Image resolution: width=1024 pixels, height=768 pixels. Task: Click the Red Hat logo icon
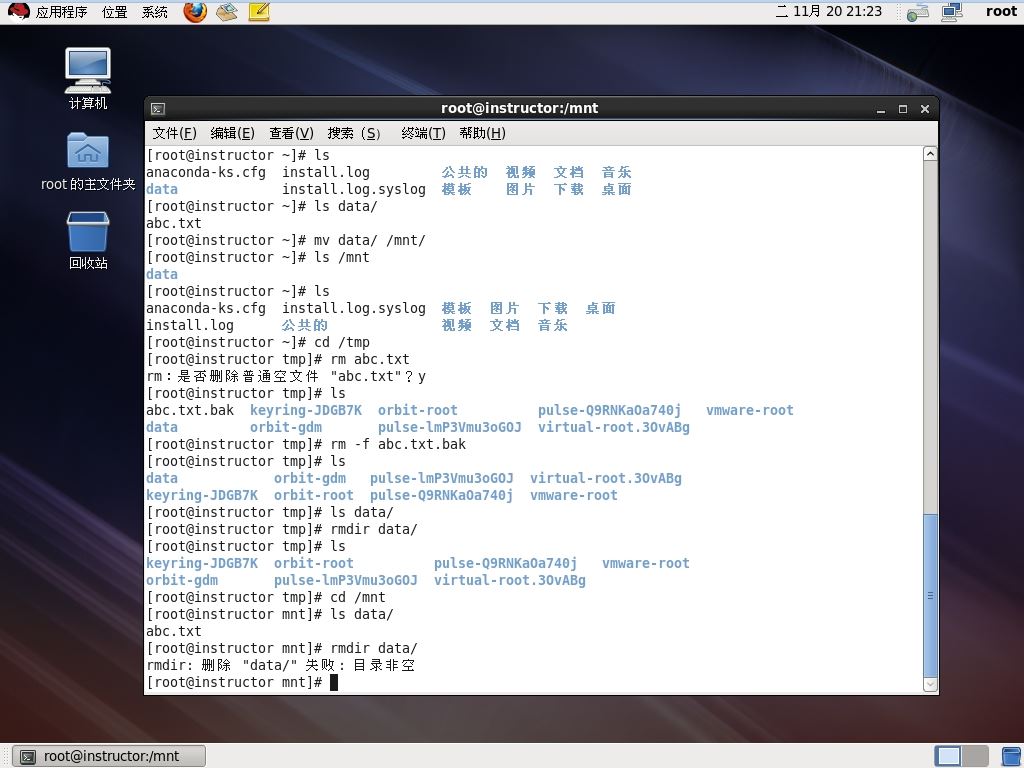tap(18, 12)
